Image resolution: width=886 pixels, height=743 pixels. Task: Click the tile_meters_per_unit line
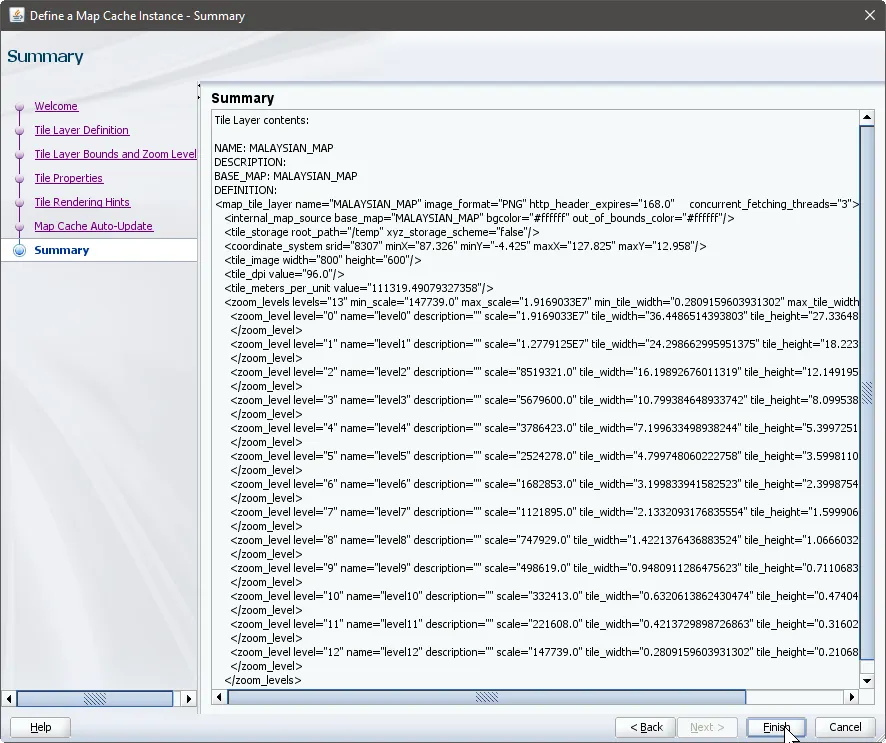click(x=359, y=288)
